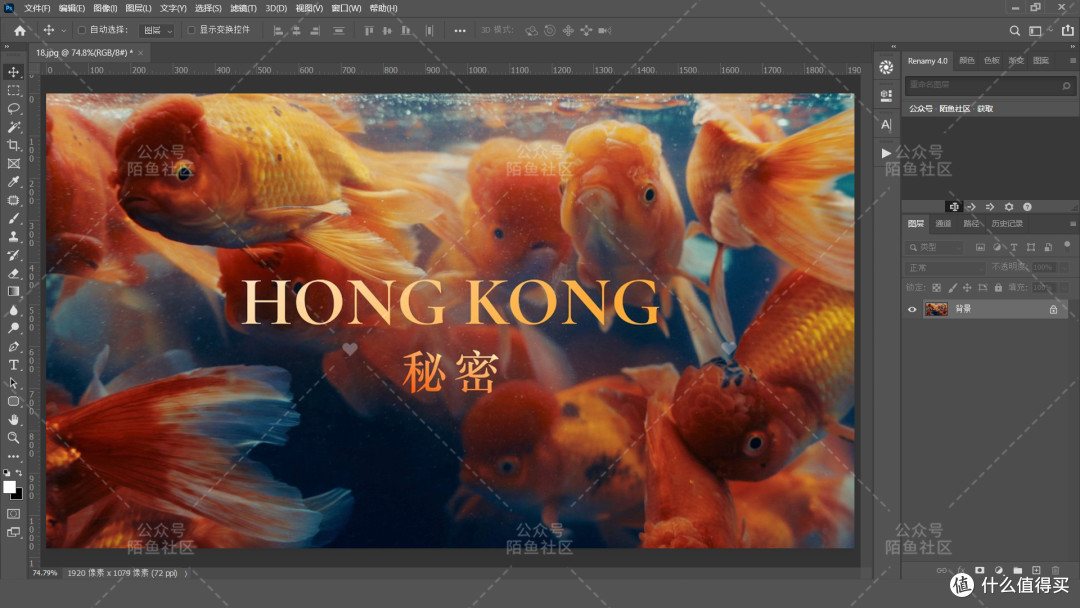Select the Clone Stamp tool
1080x608 pixels.
(13, 237)
